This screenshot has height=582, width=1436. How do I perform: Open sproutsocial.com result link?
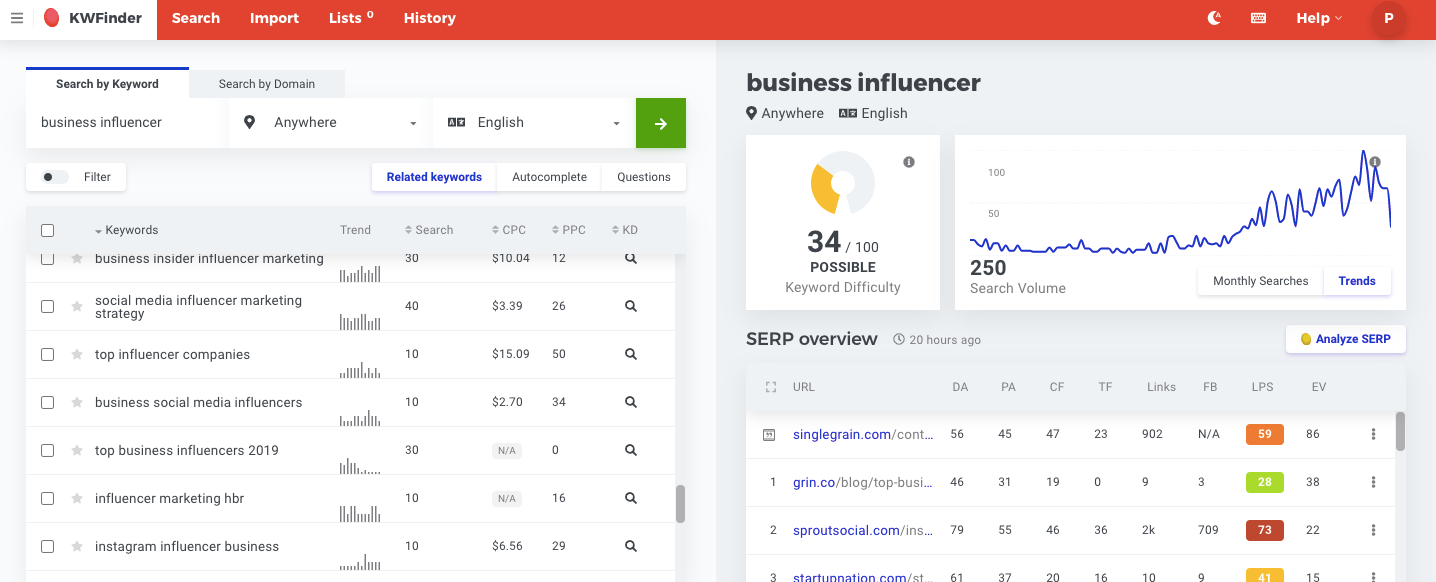(862, 530)
